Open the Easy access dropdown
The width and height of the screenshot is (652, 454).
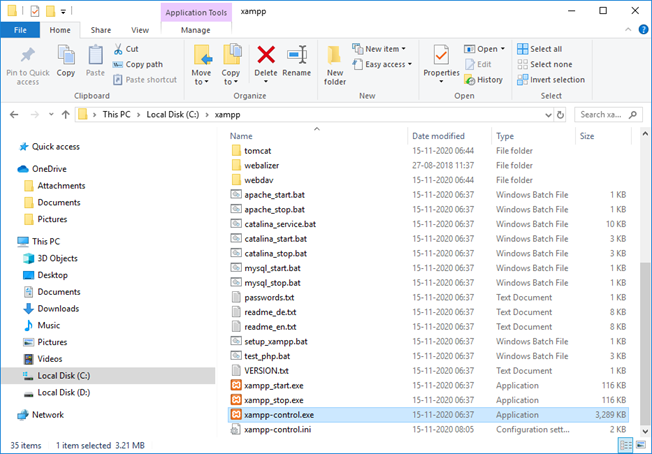click(x=382, y=64)
